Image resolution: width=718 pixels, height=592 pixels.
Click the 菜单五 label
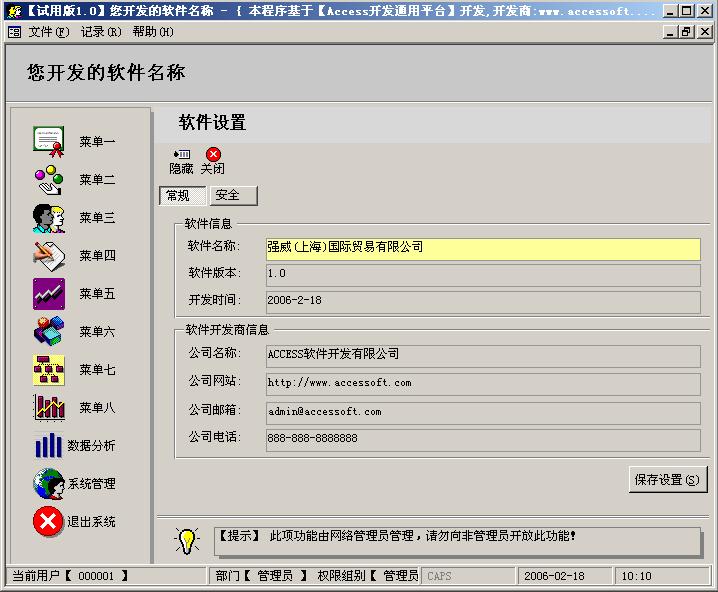(x=97, y=294)
